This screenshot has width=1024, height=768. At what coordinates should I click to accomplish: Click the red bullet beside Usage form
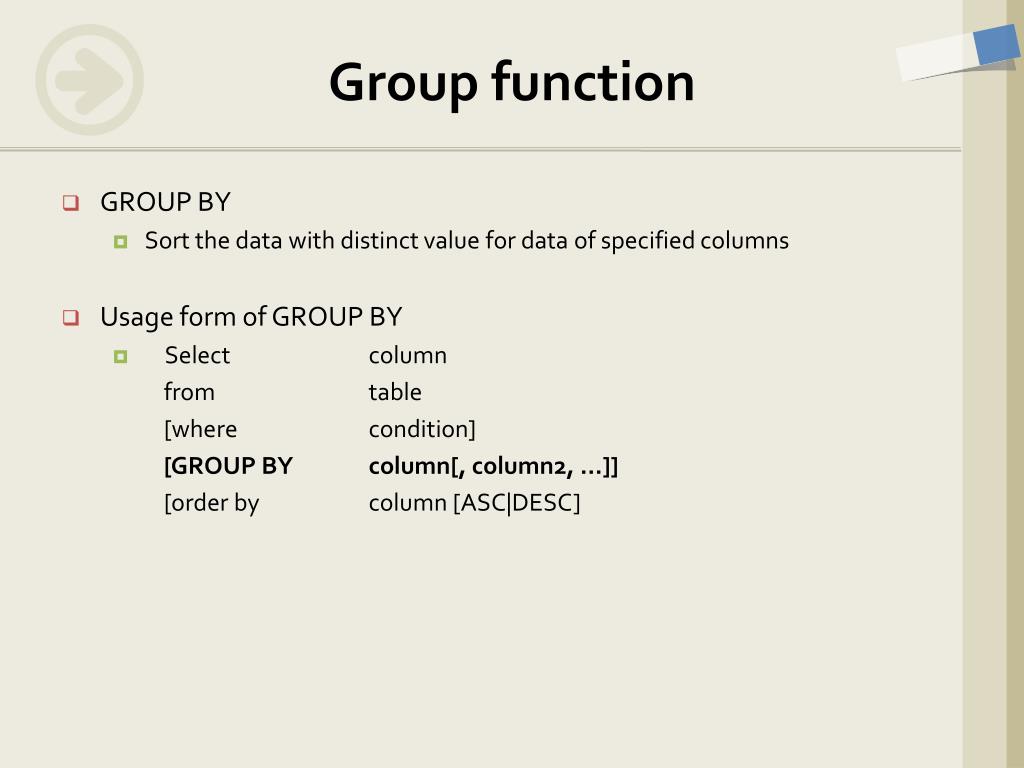tap(71, 317)
